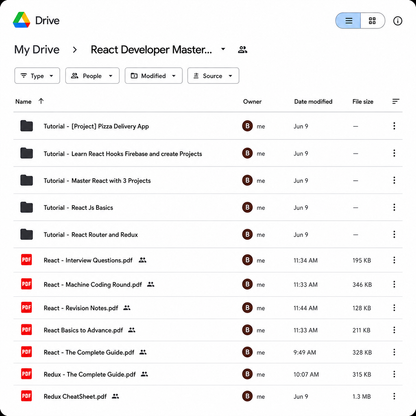Click the Date modified column header
This screenshot has height=416, width=416.
(x=313, y=102)
